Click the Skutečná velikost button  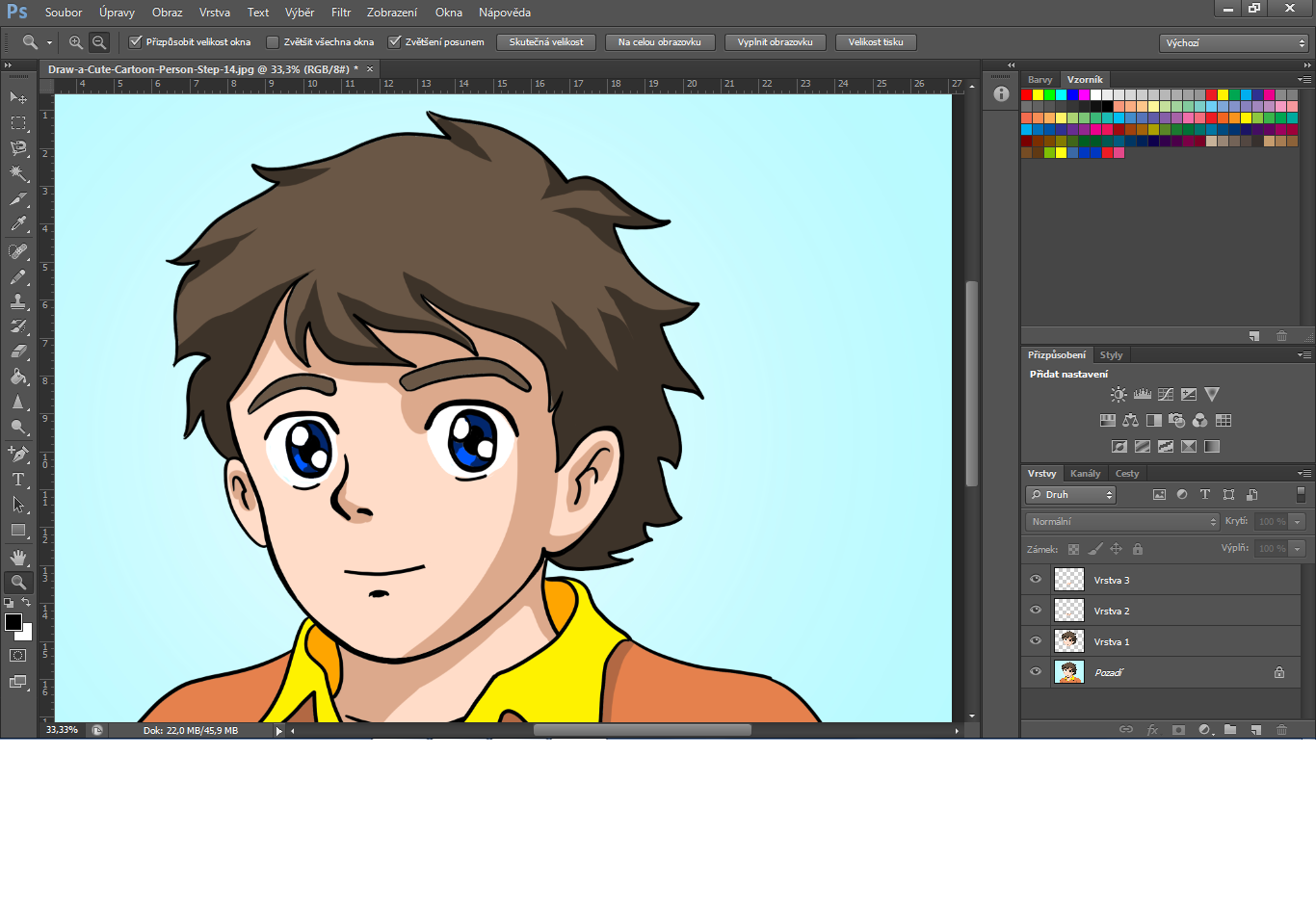click(x=546, y=42)
